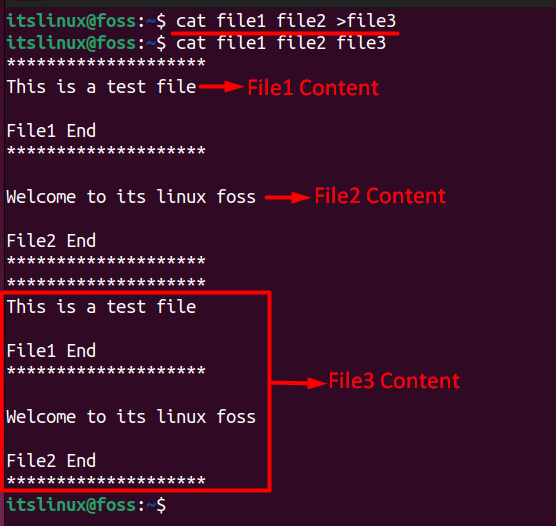Screen dimensions: 556x526
Task: Click the red arrow pointing to File2 Content
Action: tap(288, 197)
